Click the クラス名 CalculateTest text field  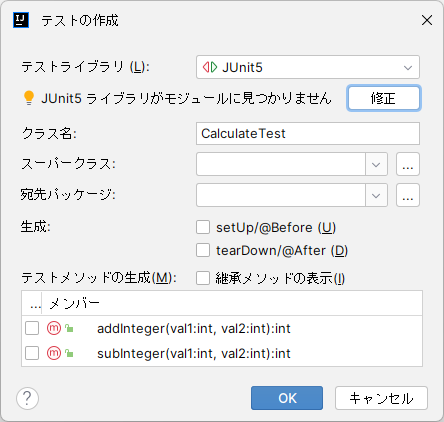point(308,134)
